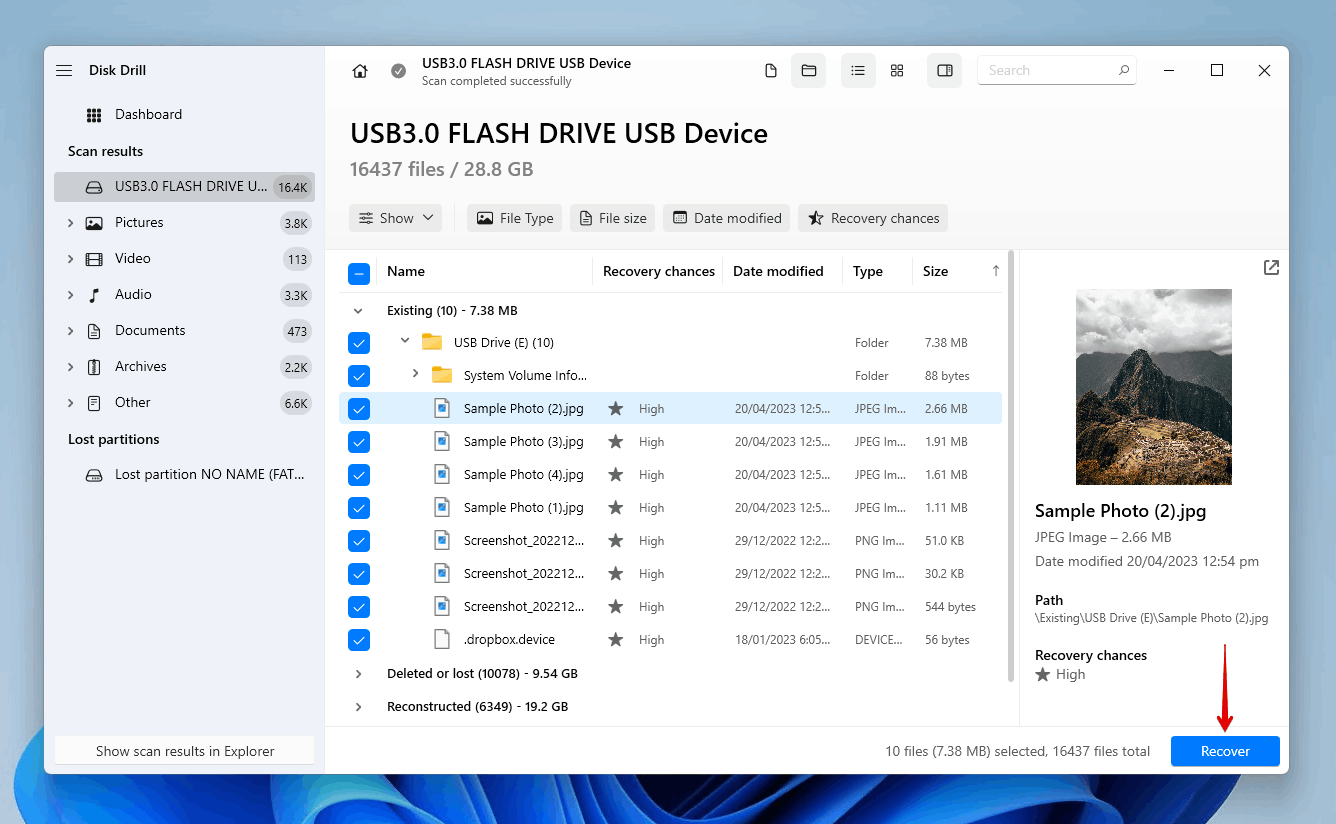The height and width of the screenshot is (824, 1336).
Task: Switch to file view icon in toolbar
Action: pos(770,71)
